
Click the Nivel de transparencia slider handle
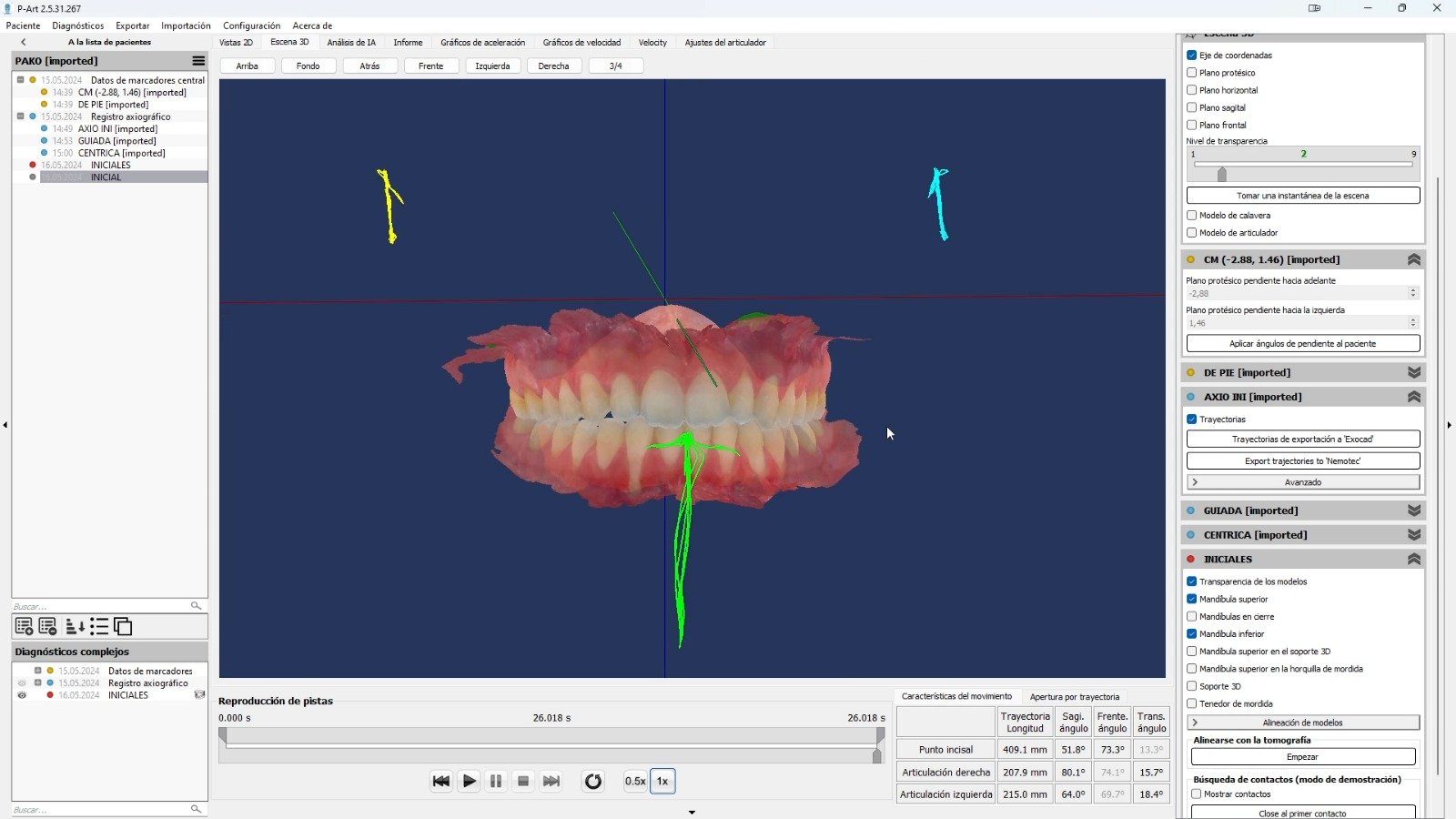(1222, 174)
